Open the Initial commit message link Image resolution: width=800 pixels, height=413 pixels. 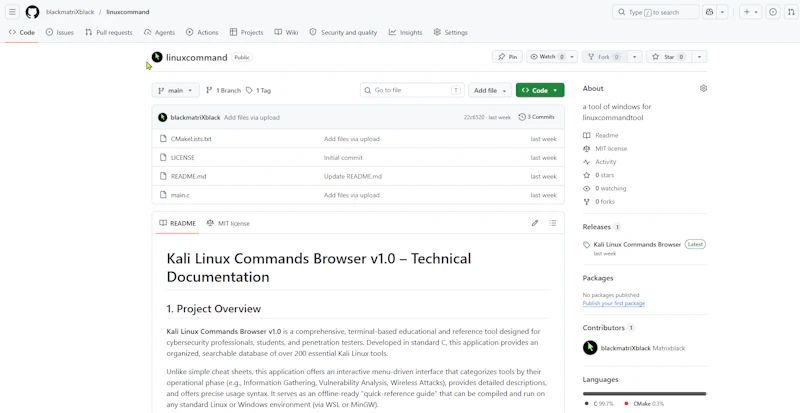(x=343, y=158)
